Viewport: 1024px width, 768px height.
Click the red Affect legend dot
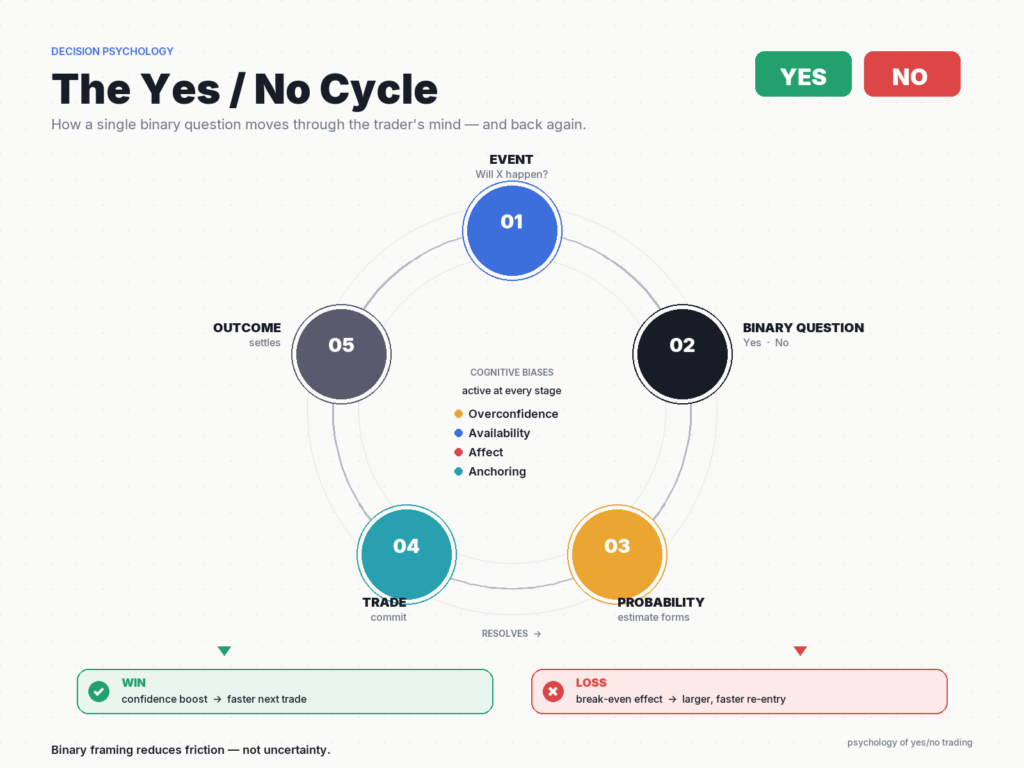(x=458, y=452)
